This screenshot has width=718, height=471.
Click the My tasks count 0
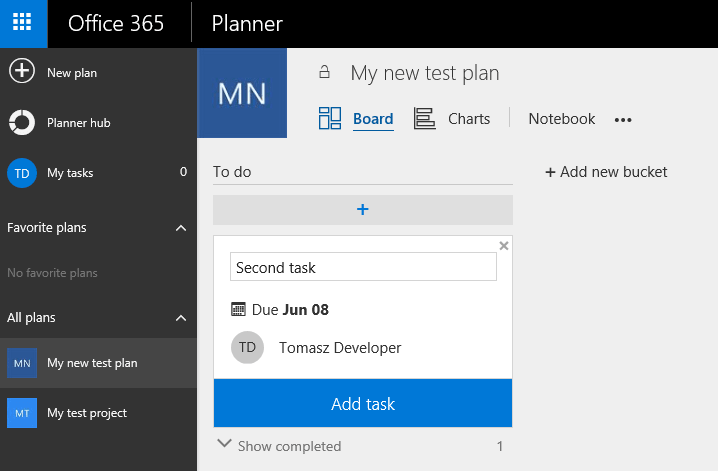[183, 172]
